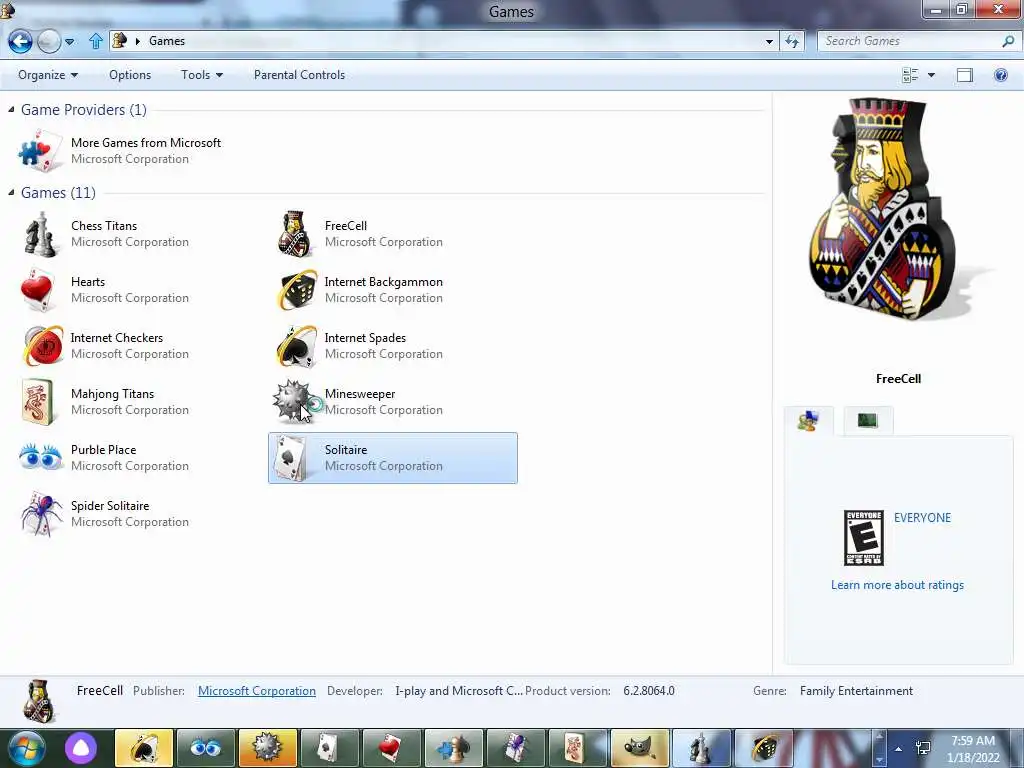This screenshot has height=768, width=1024.
Task: Select the Spider Solitaire spider icon
Action: pos(40,514)
